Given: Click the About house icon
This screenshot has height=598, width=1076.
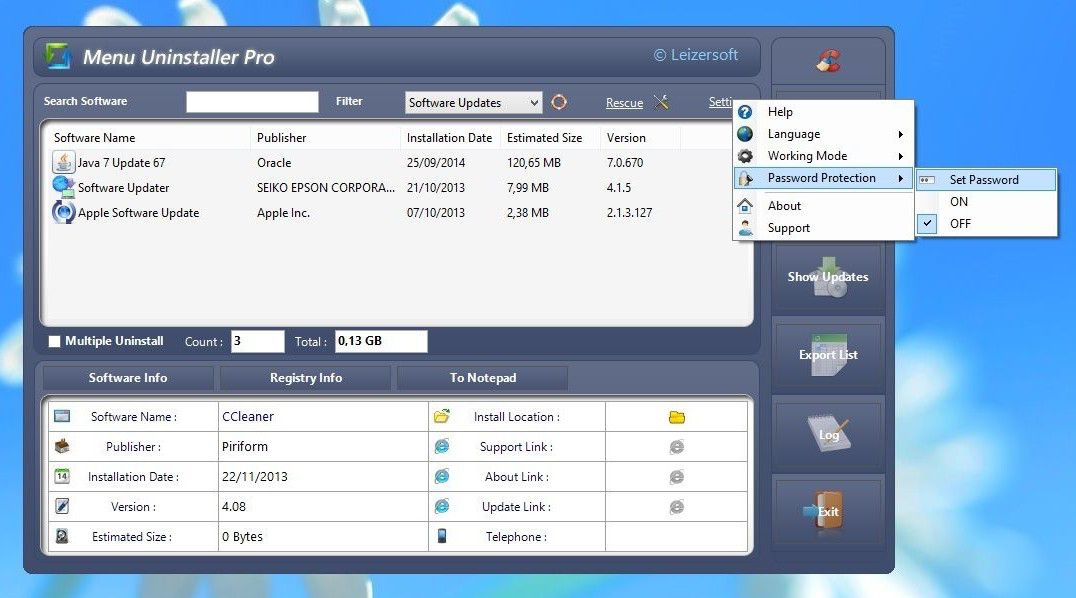Looking at the screenshot, I should click(x=745, y=205).
